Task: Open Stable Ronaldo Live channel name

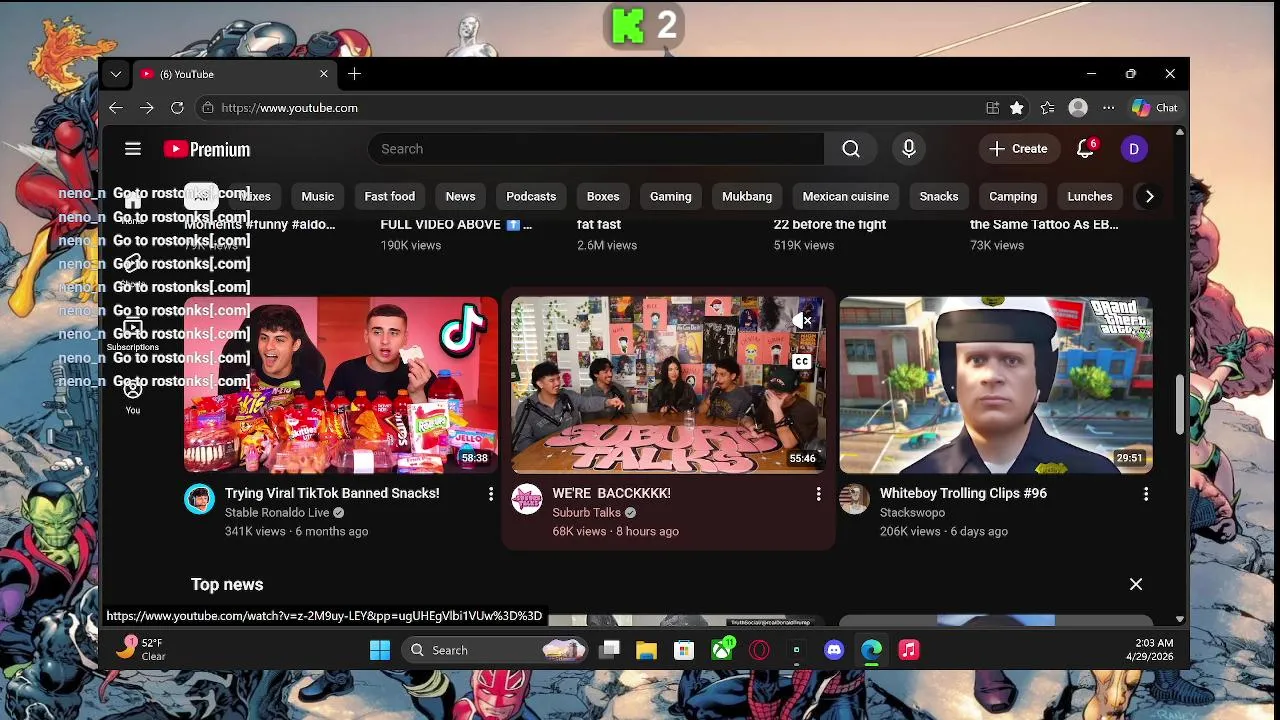Action: (277, 512)
